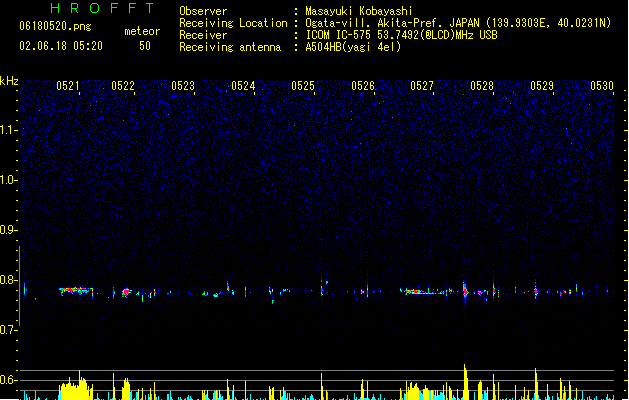The width and height of the screenshot is (629, 400).
Task: Click the kHz axis unit label
Action: tap(9, 81)
